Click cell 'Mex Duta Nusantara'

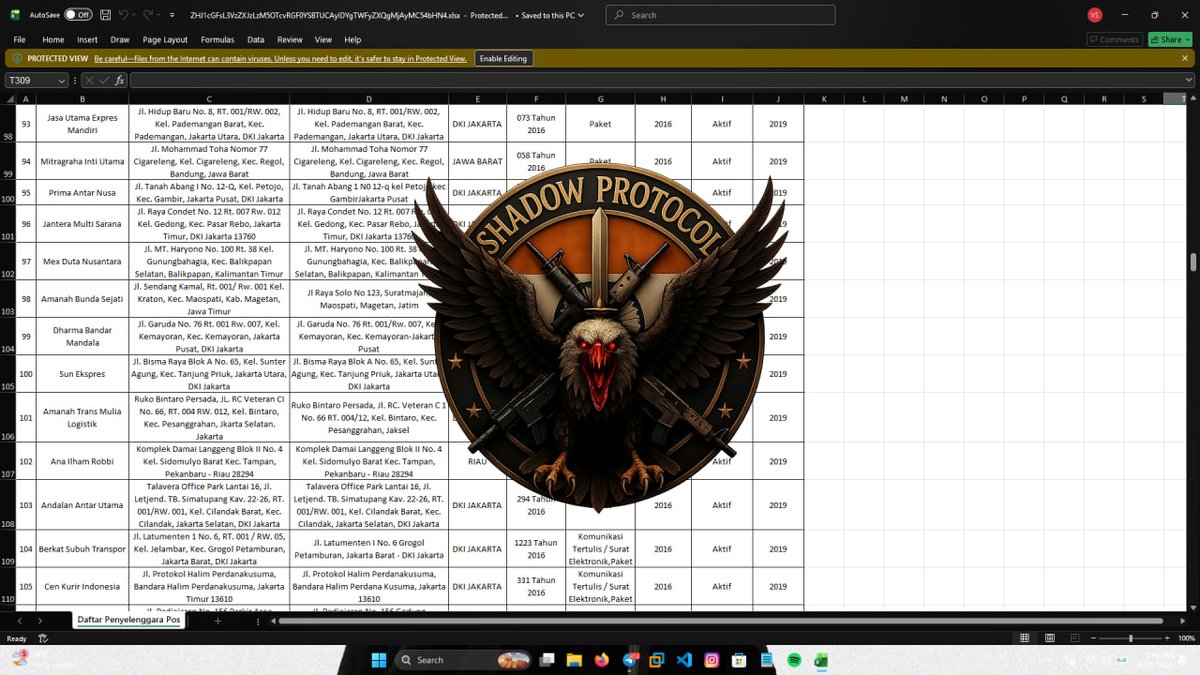pos(83,261)
